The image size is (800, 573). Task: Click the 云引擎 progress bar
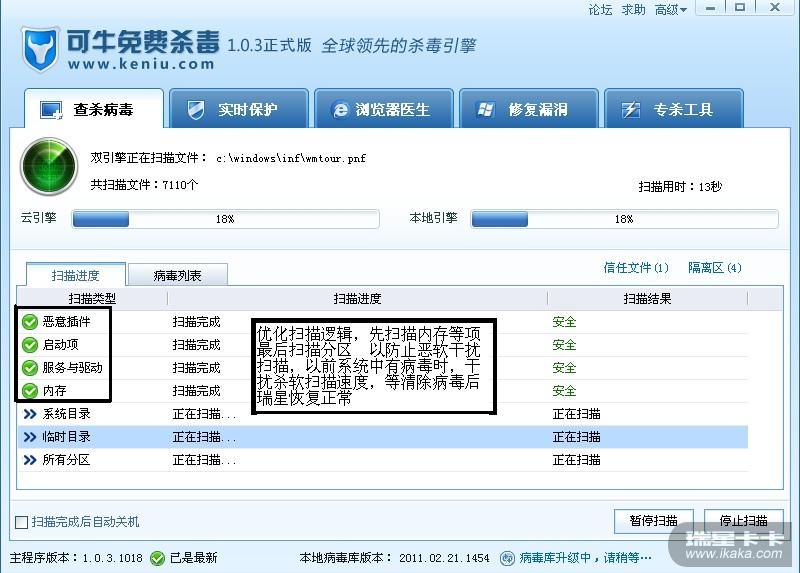click(226, 219)
